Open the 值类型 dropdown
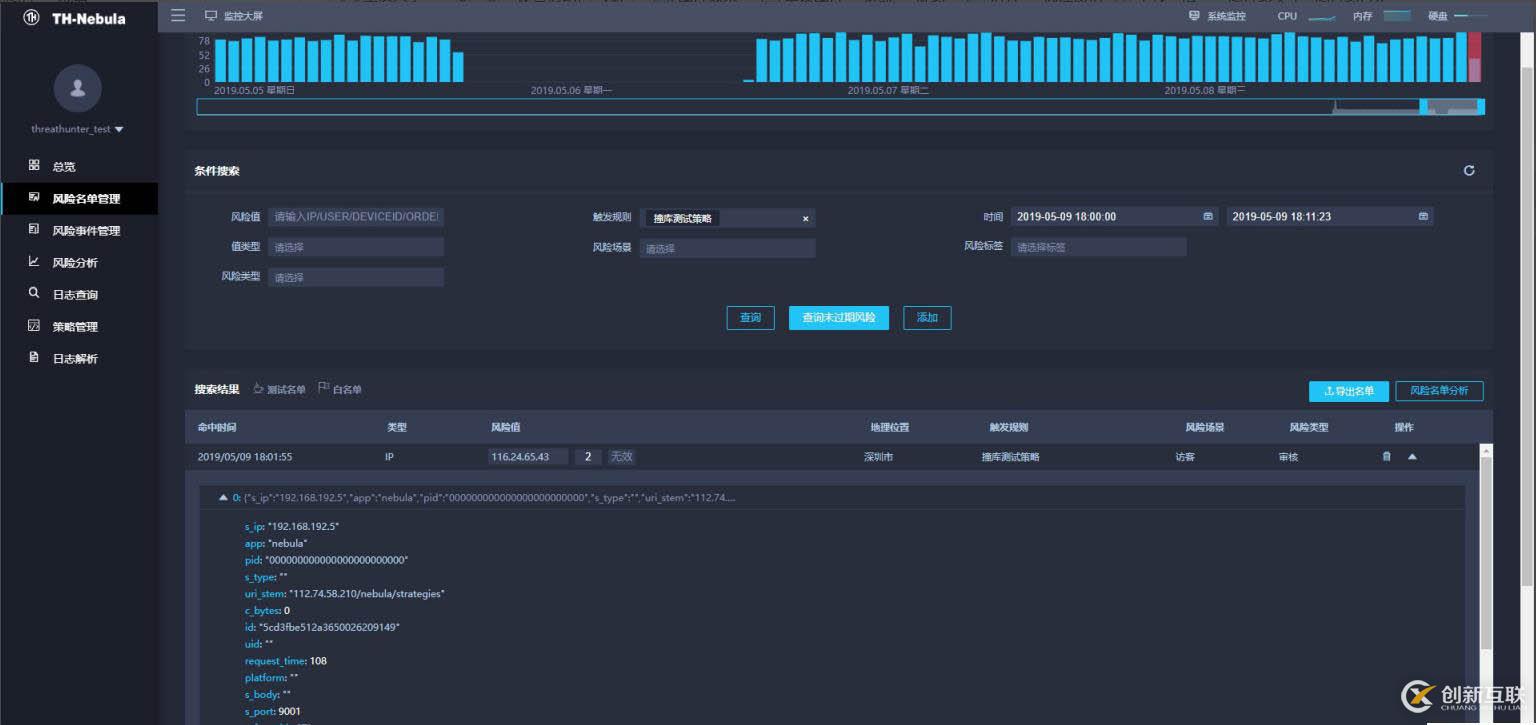 click(355, 247)
